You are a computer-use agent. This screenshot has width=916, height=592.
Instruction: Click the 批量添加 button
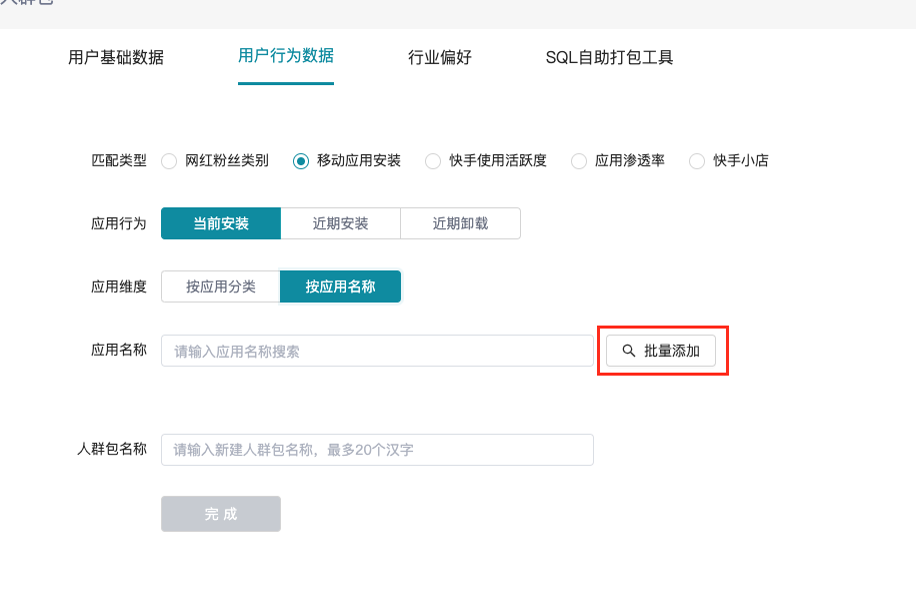click(x=663, y=350)
